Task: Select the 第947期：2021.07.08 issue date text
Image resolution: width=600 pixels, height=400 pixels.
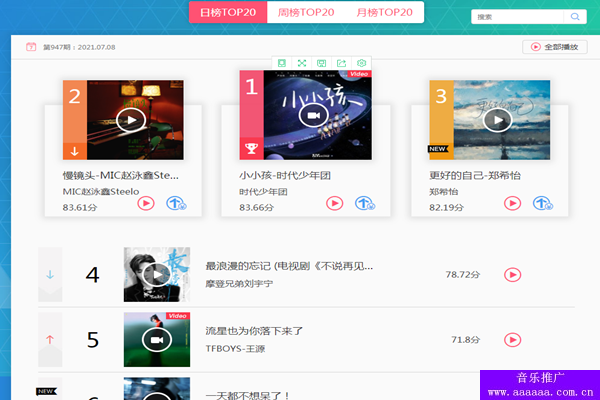Action: pos(79,47)
